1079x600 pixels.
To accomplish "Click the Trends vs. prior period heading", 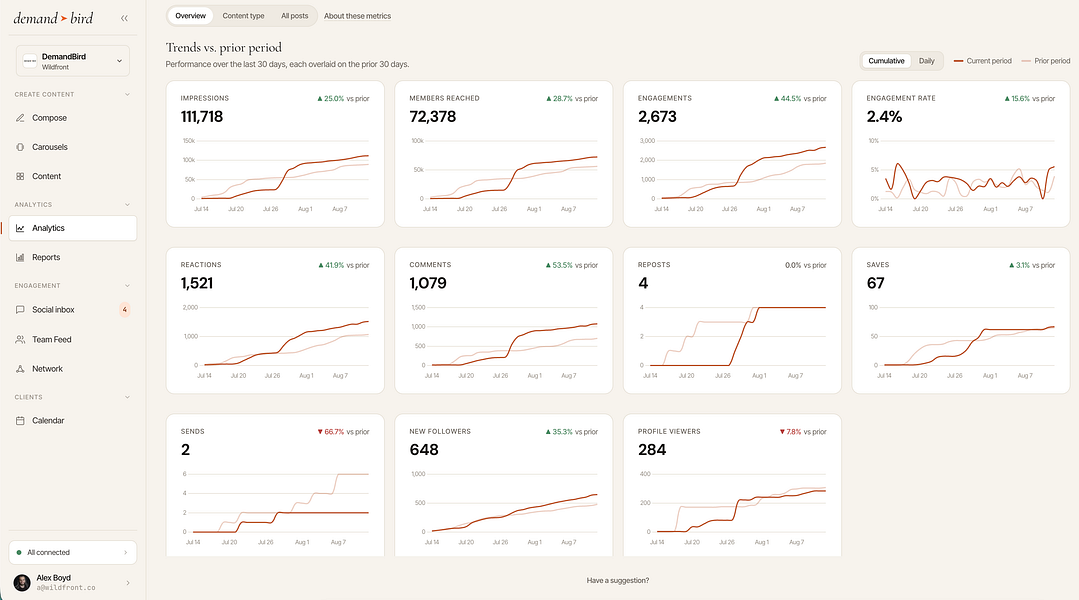I will pyautogui.click(x=224, y=47).
